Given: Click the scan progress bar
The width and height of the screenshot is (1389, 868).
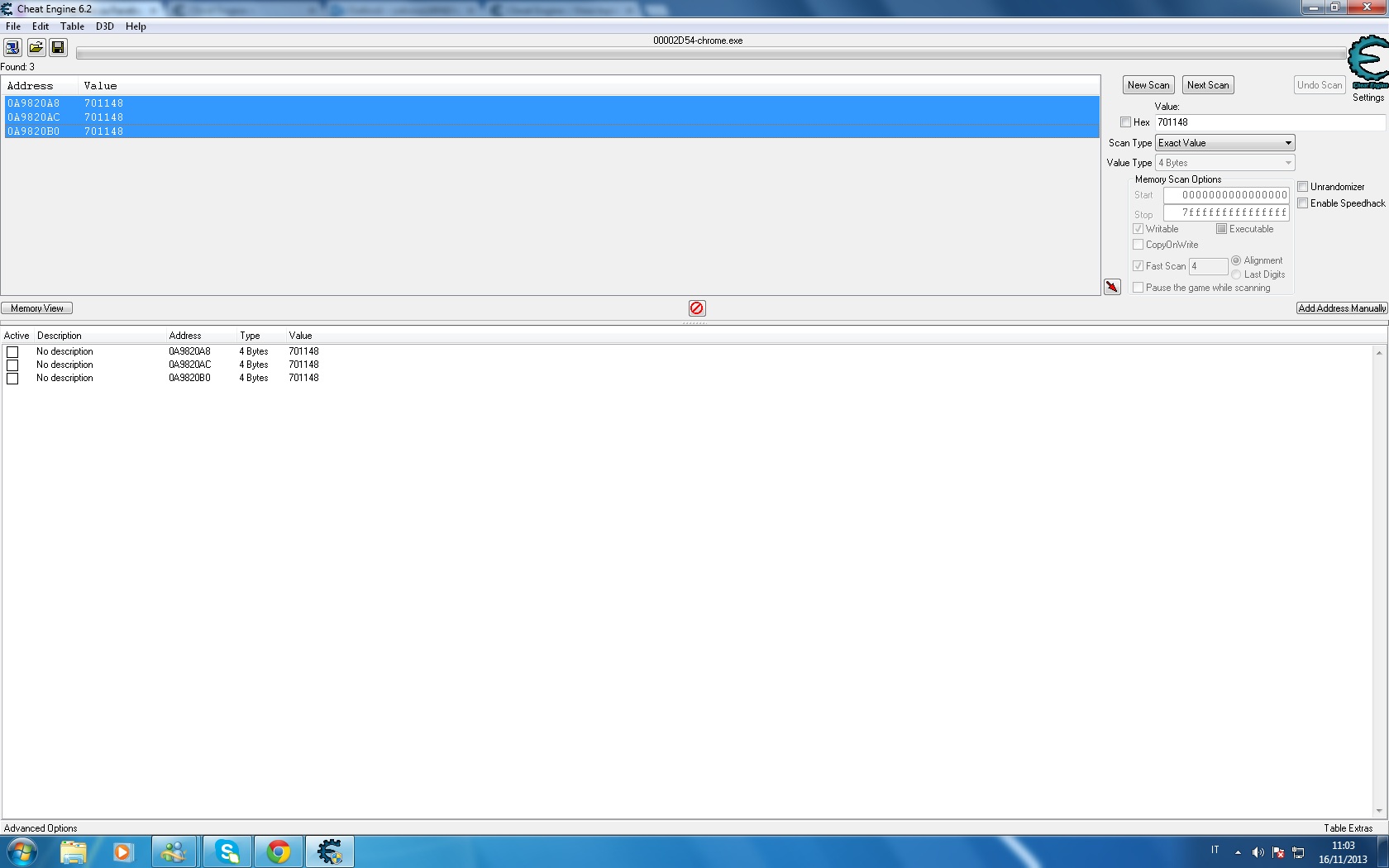Looking at the screenshot, I should [x=711, y=54].
